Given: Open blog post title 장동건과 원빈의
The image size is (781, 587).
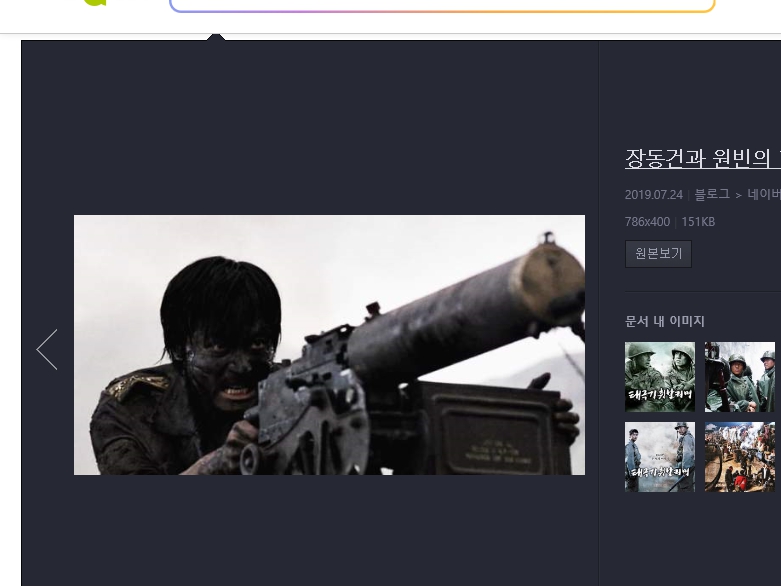Looking at the screenshot, I should [703, 158].
